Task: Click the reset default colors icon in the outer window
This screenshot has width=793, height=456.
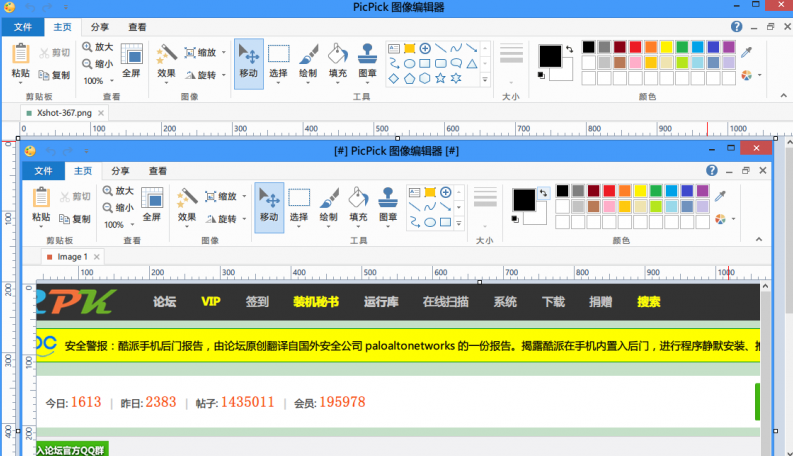Action: (541, 75)
